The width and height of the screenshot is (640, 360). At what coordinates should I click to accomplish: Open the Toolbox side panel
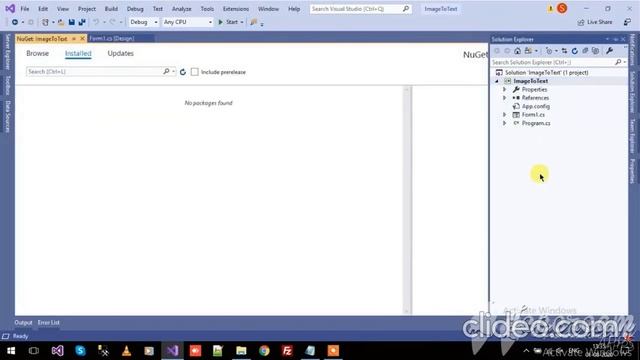coord(7,85)
